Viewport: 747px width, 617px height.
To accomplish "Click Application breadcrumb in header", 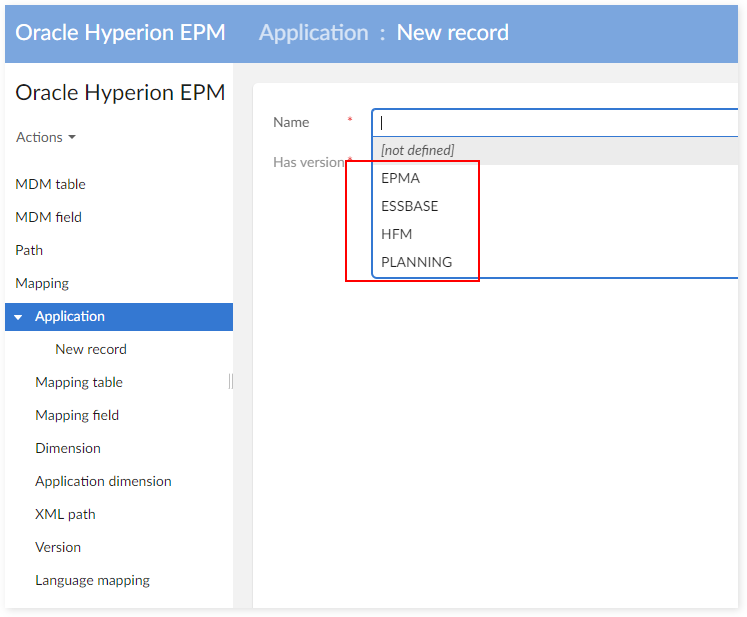I will pyautogui.click(x=313, y=32).
